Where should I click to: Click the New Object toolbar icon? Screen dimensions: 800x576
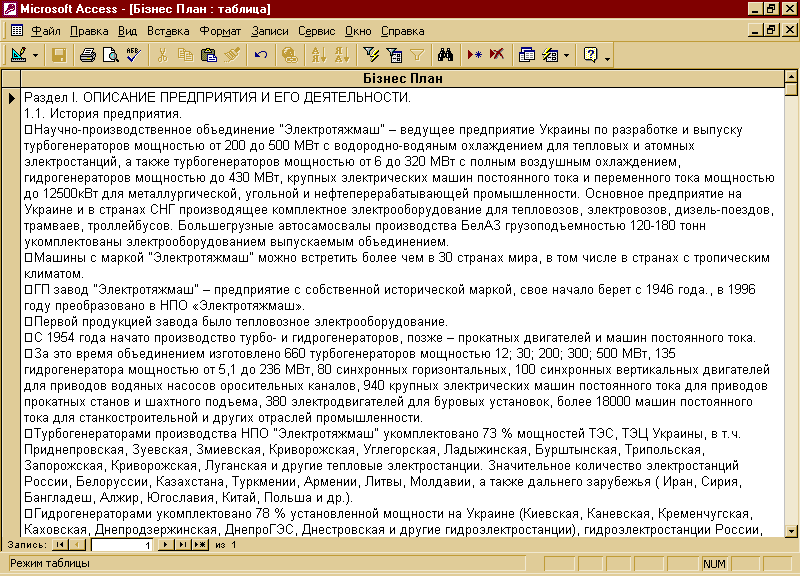click(x=551, y=55)
